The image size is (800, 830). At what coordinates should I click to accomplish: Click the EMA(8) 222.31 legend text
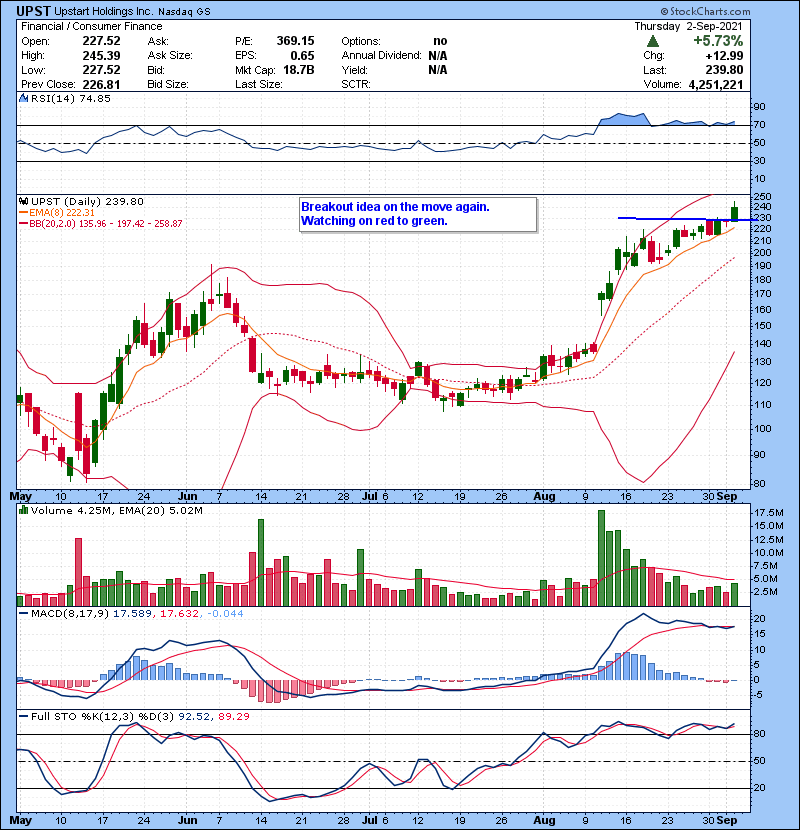tap(62, 212)
